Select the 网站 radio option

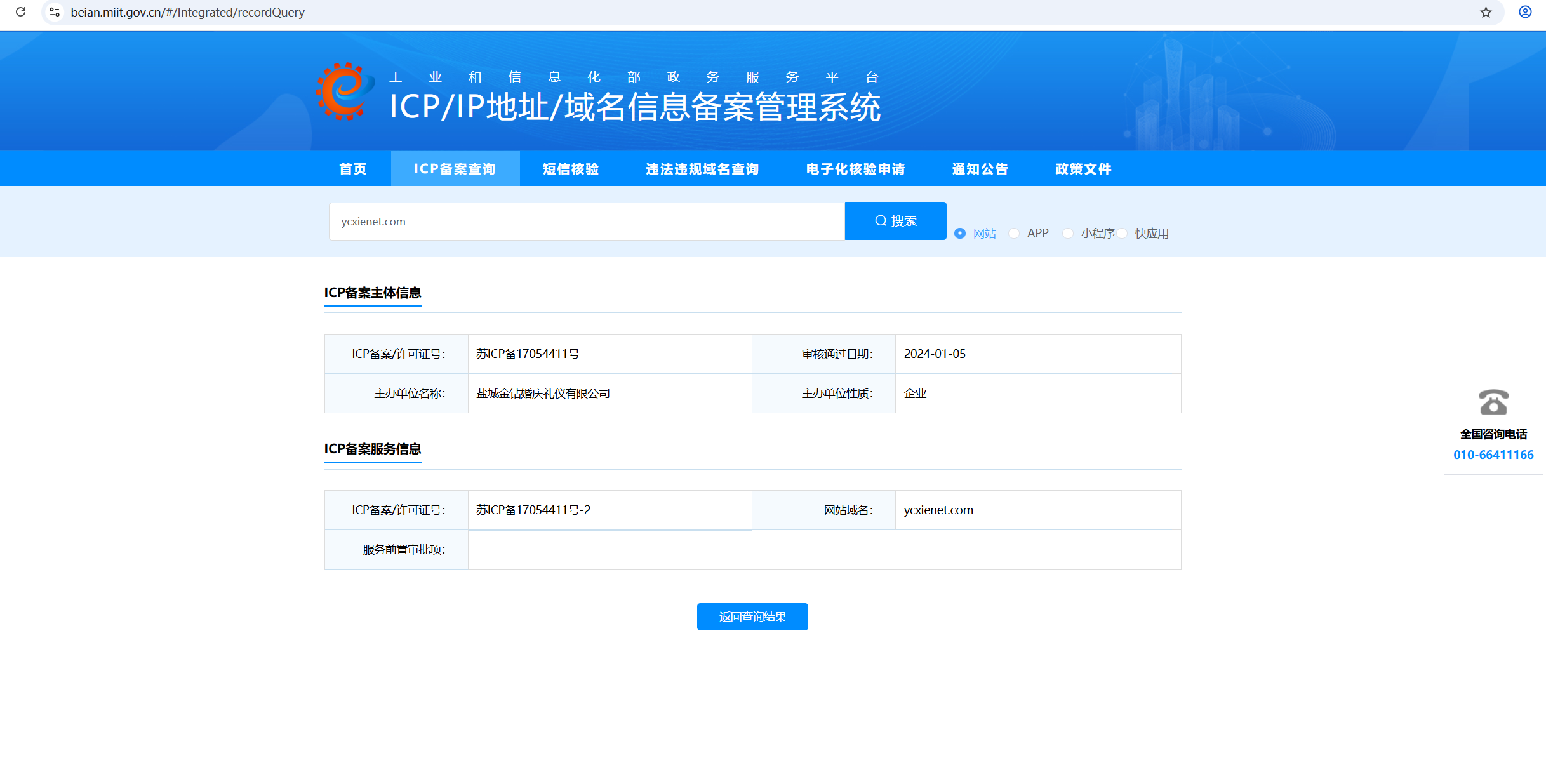pyautogui.click(x=960, y=234)
